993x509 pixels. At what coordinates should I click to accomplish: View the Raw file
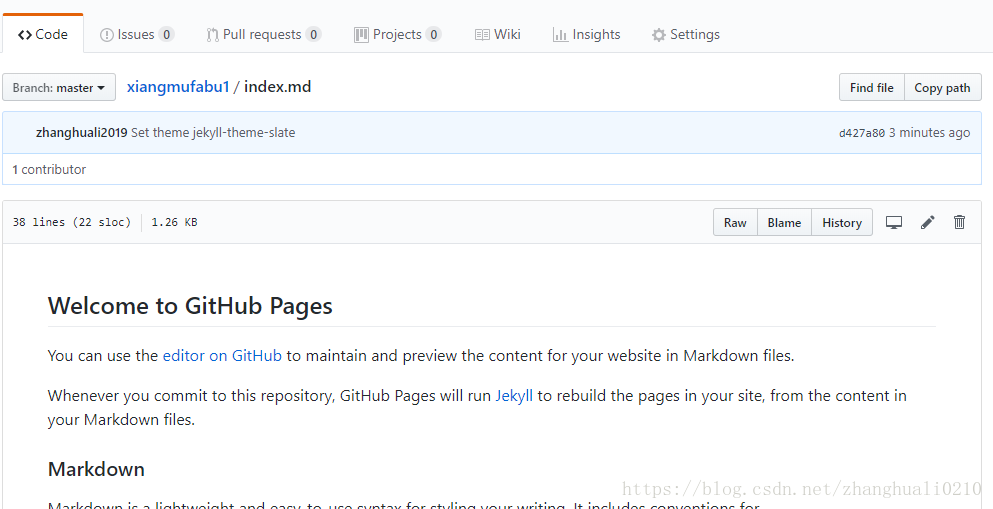click(x=735, y=222)
